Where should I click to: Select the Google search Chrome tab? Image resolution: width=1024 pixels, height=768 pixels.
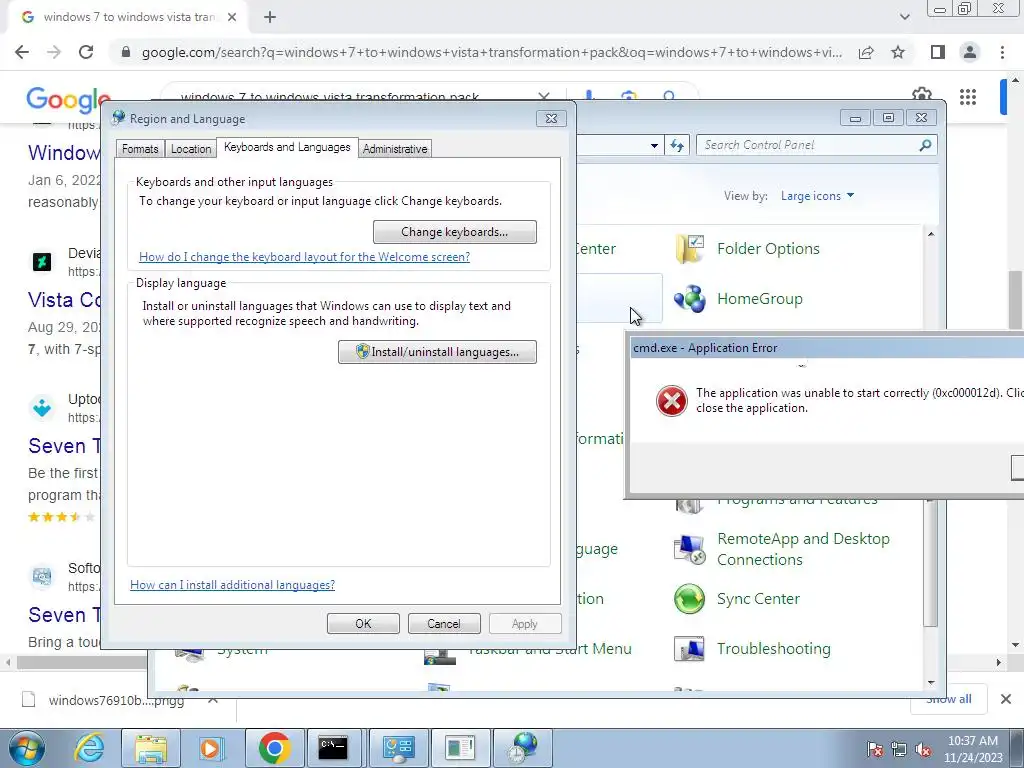128,18
